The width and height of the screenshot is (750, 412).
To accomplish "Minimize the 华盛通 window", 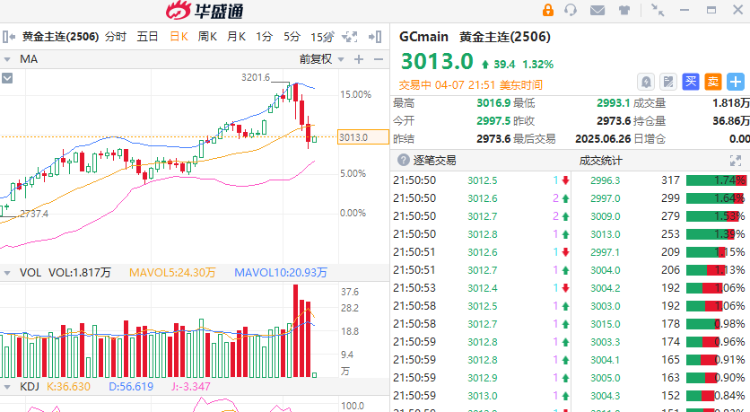I will coord(684,10).
